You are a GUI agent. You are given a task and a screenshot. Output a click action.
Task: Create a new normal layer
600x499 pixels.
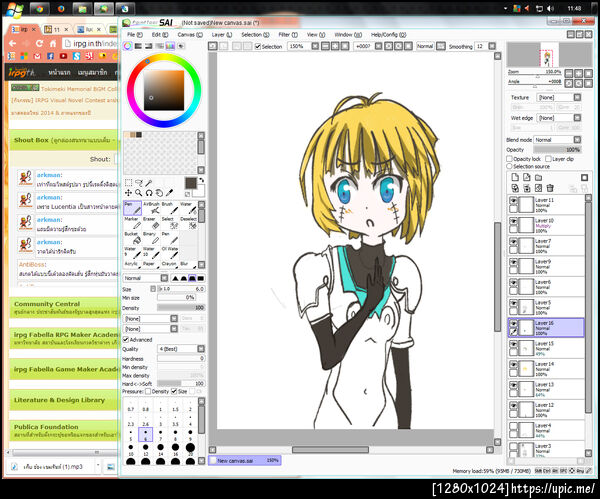515,177
